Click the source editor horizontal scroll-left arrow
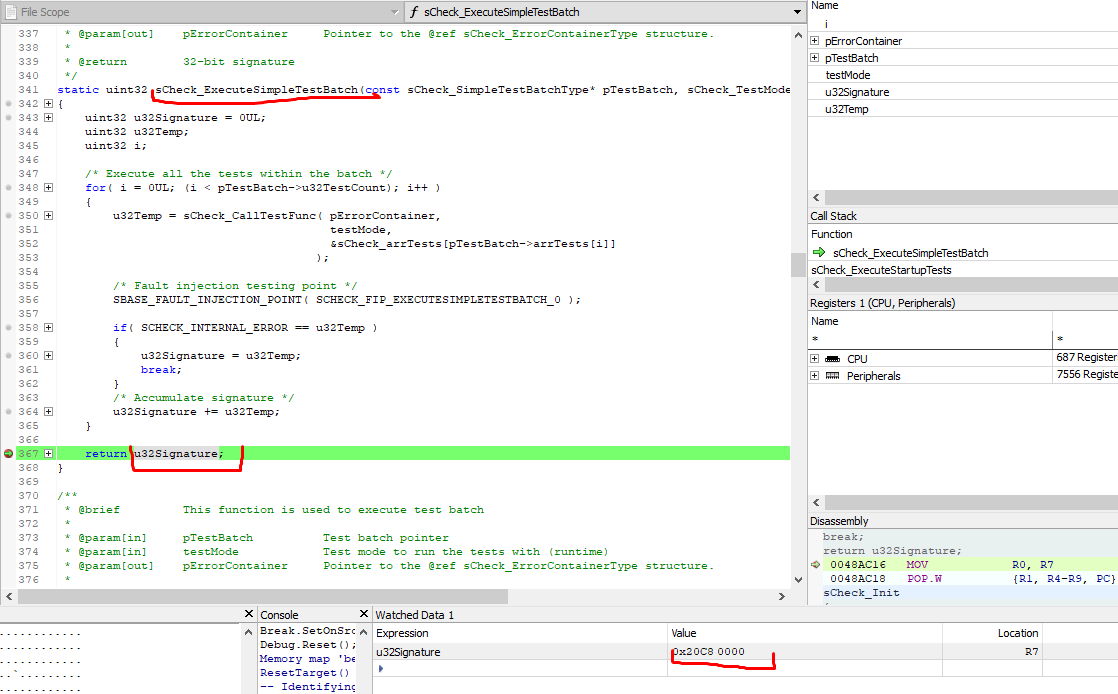The height and width of the screenshot is (694, 1118). coord(9,596)
